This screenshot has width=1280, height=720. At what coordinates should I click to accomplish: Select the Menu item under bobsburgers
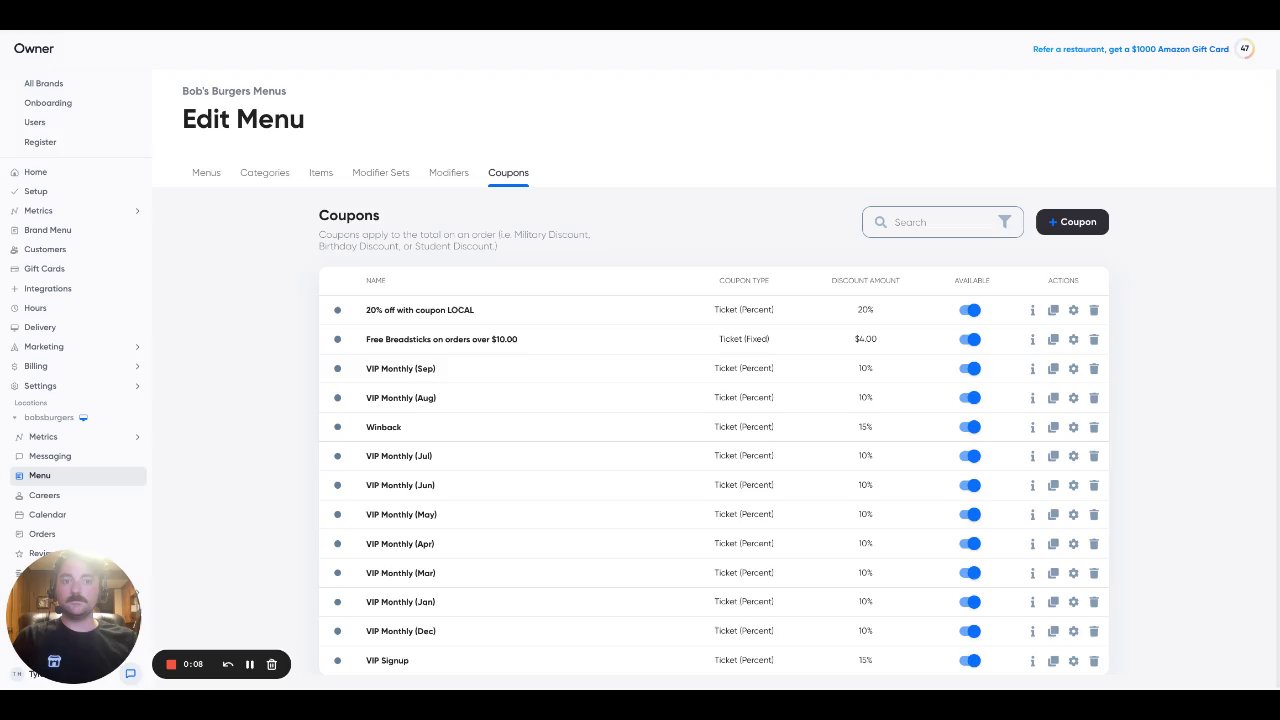(x=78, y=476)
